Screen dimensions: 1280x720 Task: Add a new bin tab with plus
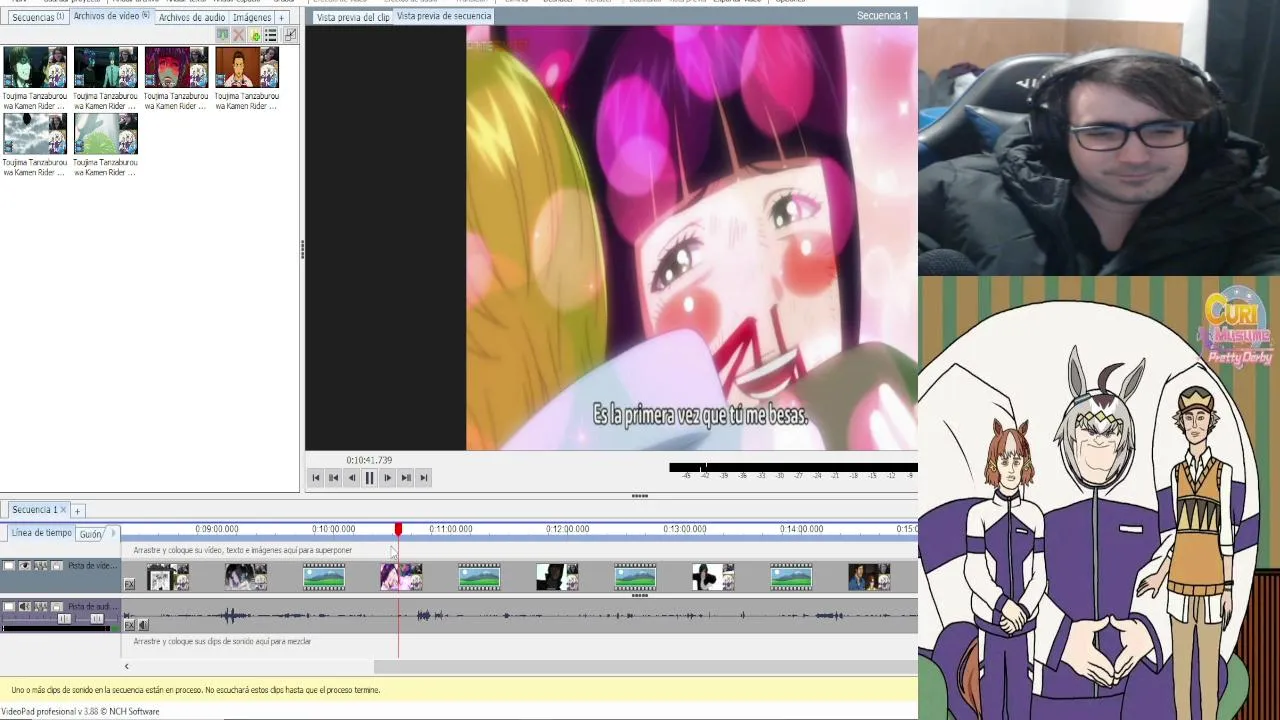(282, 17)
